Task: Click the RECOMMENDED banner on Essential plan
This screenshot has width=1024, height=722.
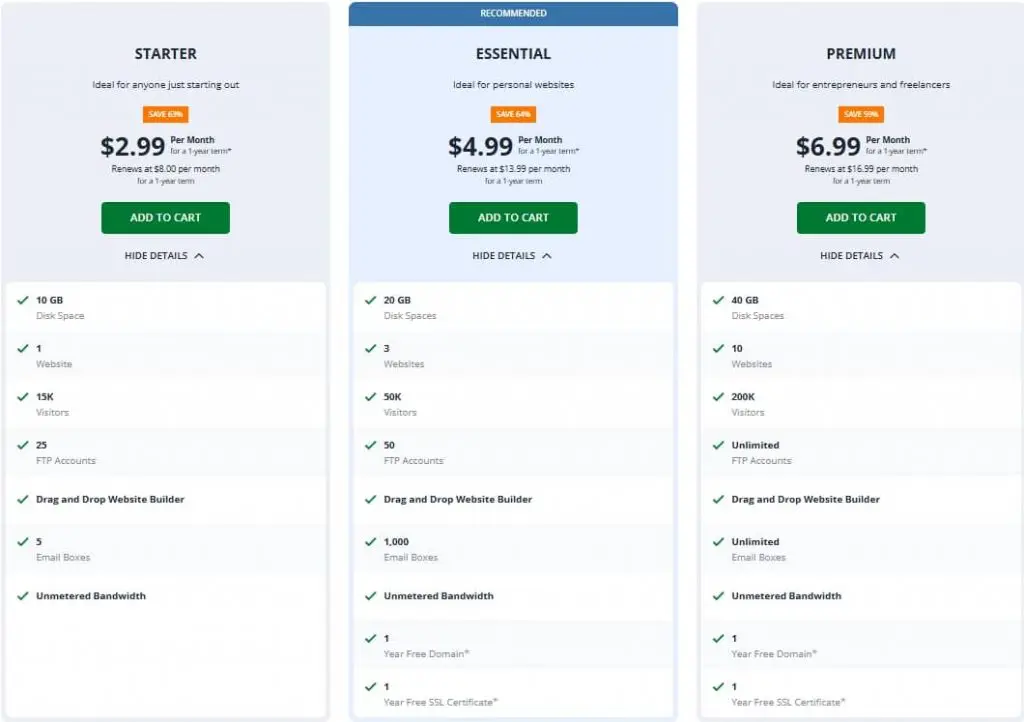Action: click(x=513, y=13)
